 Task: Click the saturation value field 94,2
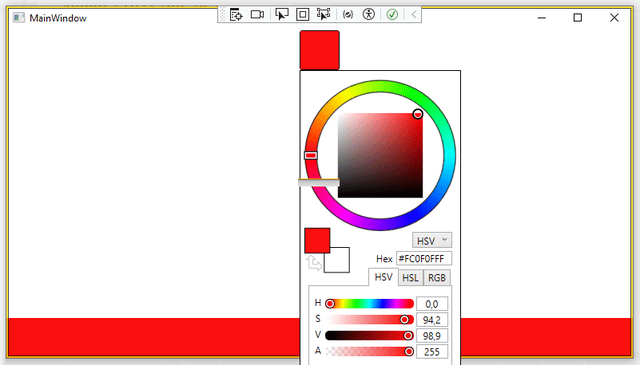(x=432, y=320)
